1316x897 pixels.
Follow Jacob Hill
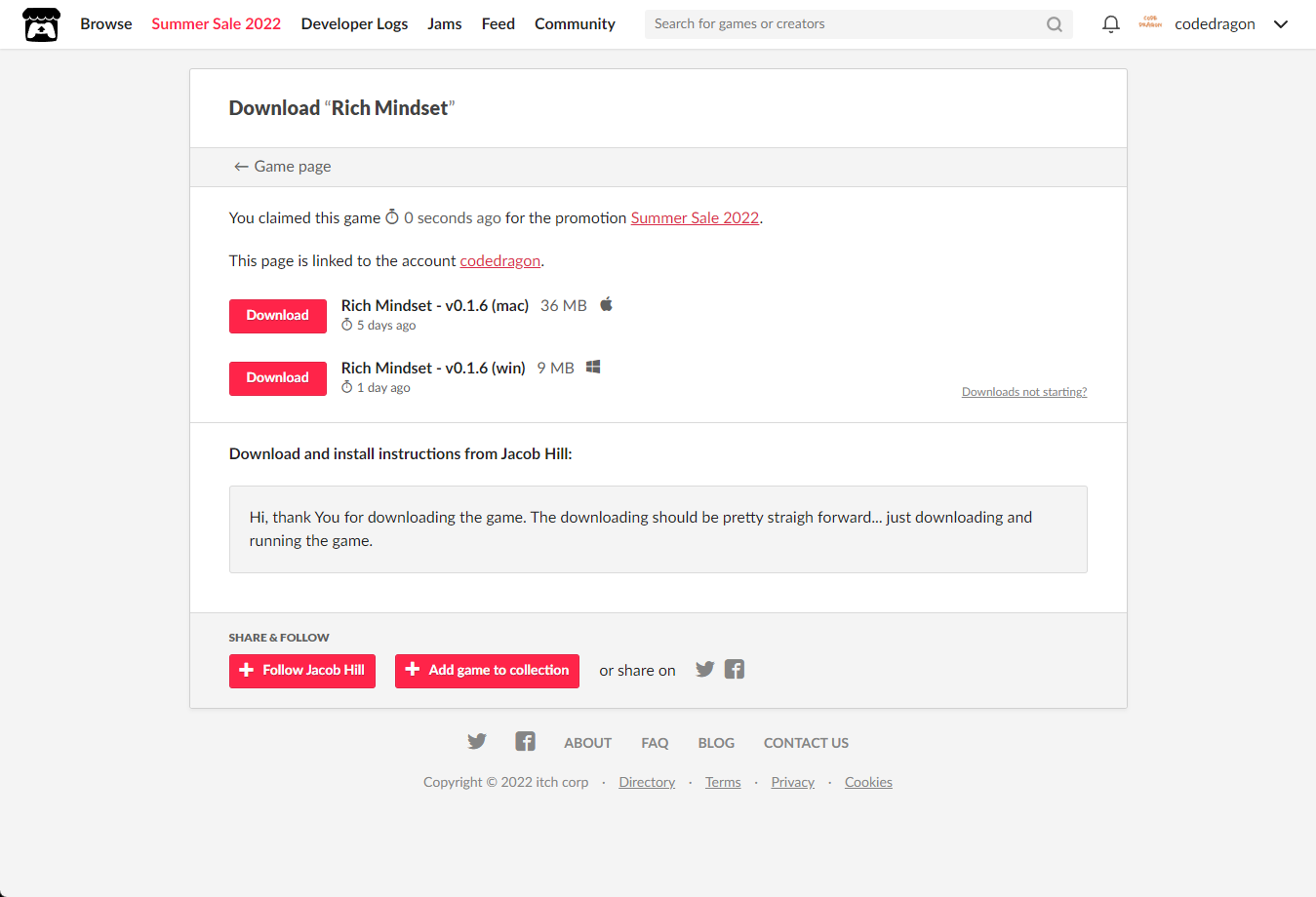tap(302, 671)
